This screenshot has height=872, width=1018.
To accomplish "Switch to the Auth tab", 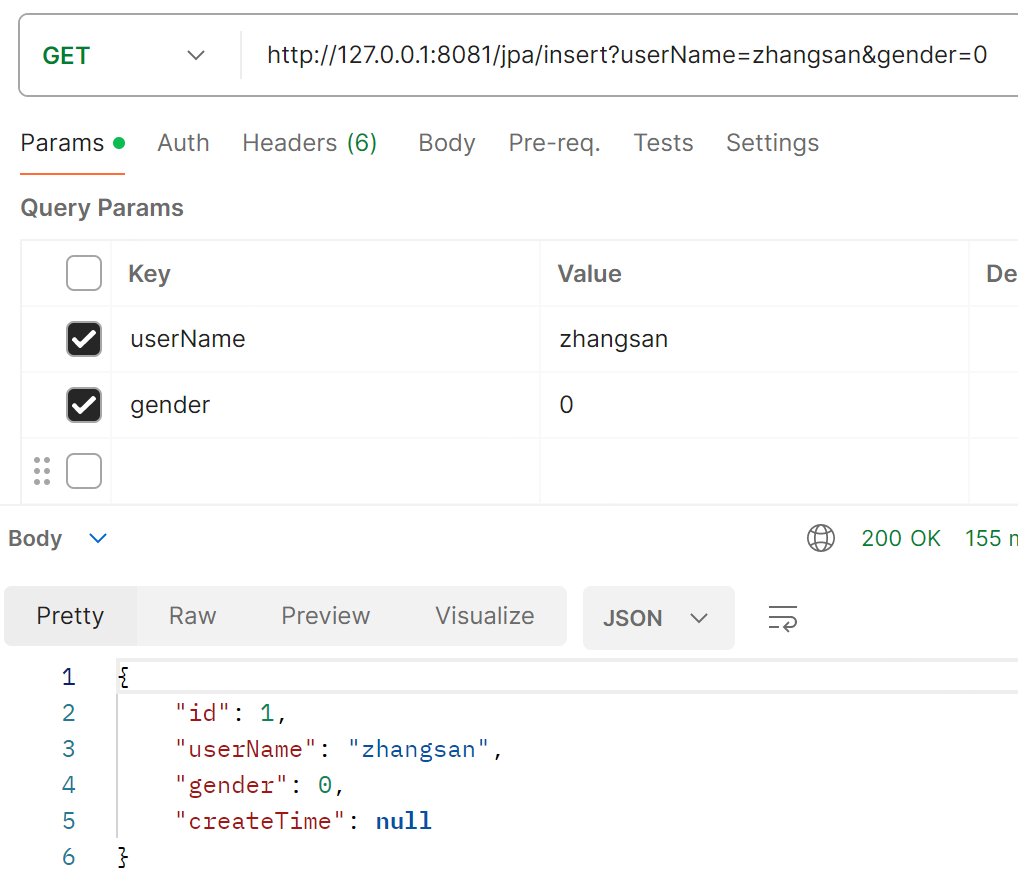I will tap(183, 143).
